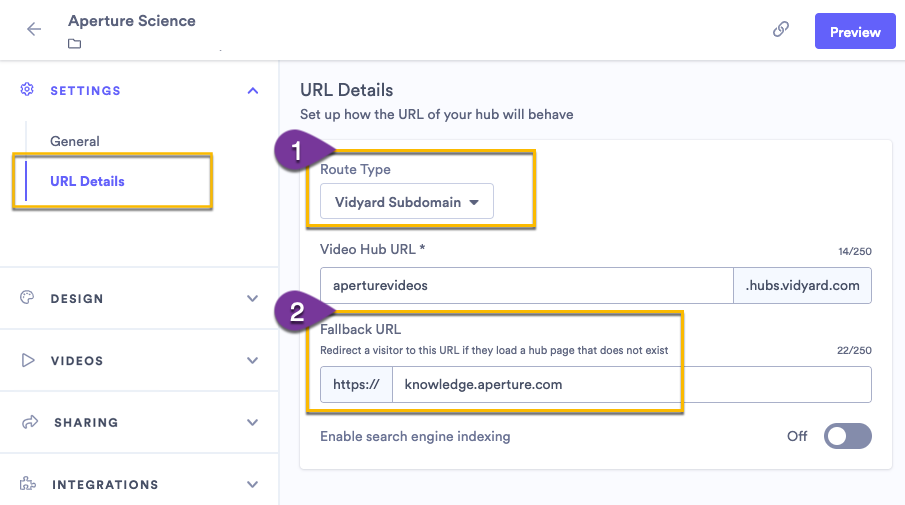Open the DESIGN section label

[77, 298]
